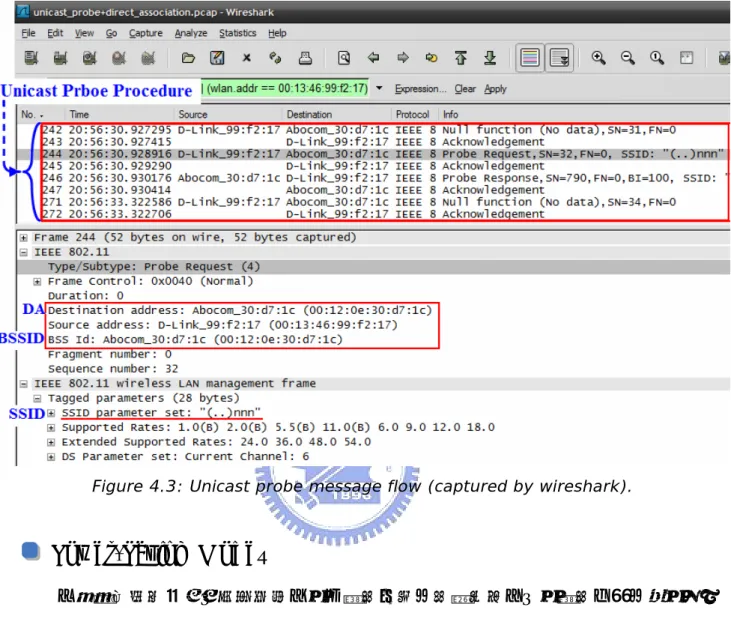The height and width of the screenshot is (619, 731).
Task: Start a new live capture icon
Action: (x=90, y=58)
